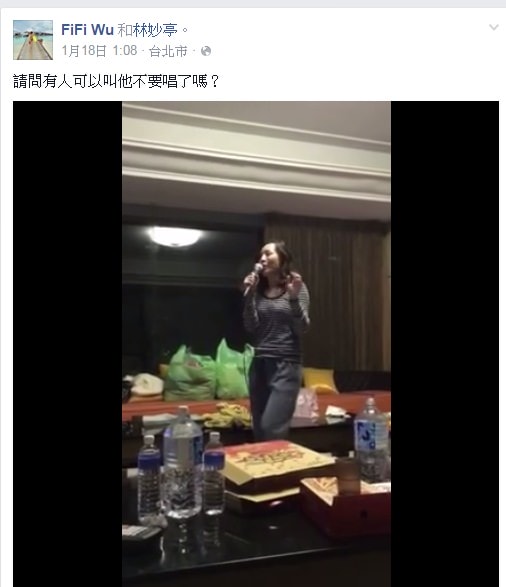
Task: Click the public globe privacy icon
Action: coord(206,51)
